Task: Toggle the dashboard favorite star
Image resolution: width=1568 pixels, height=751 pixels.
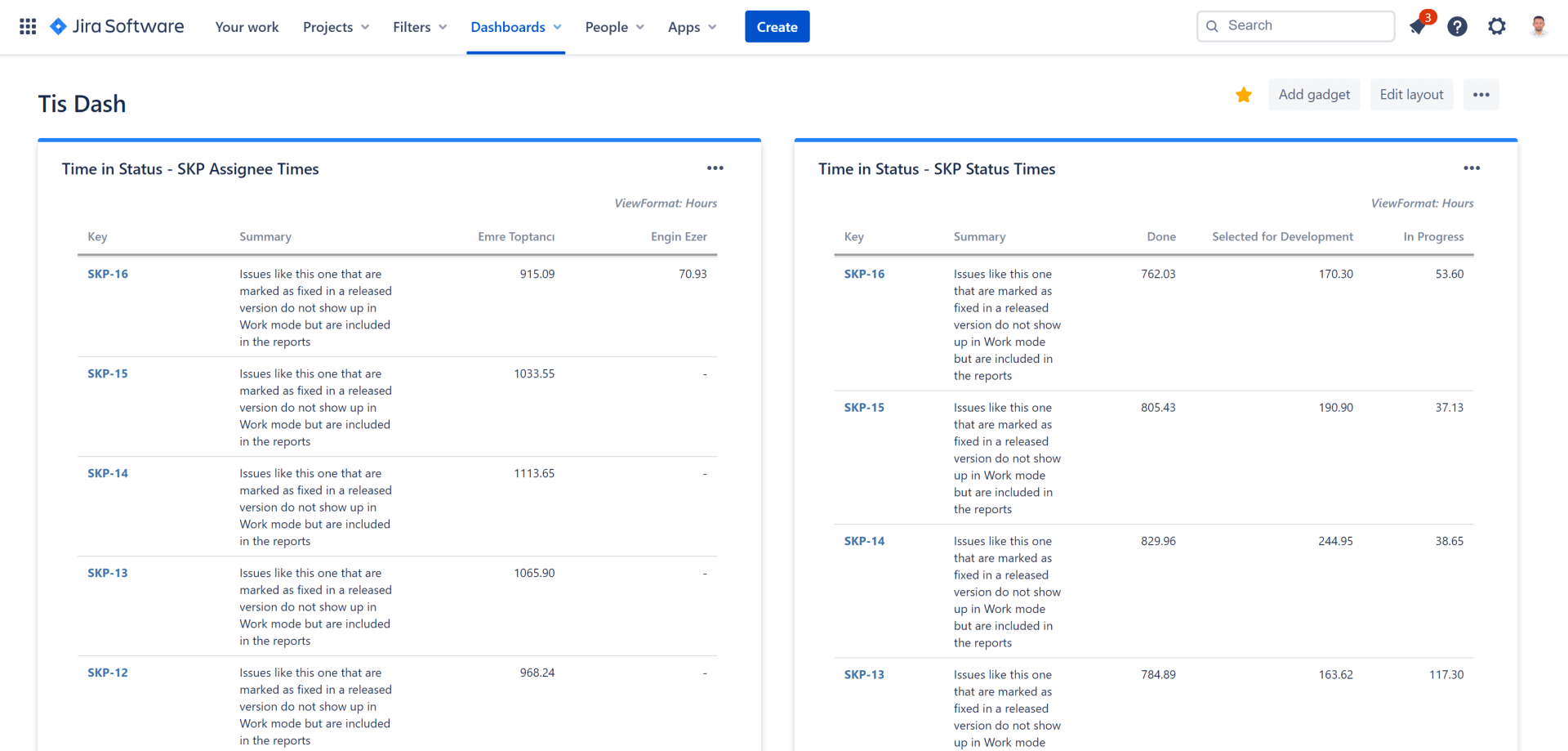Action: [x=1244, y=95]
